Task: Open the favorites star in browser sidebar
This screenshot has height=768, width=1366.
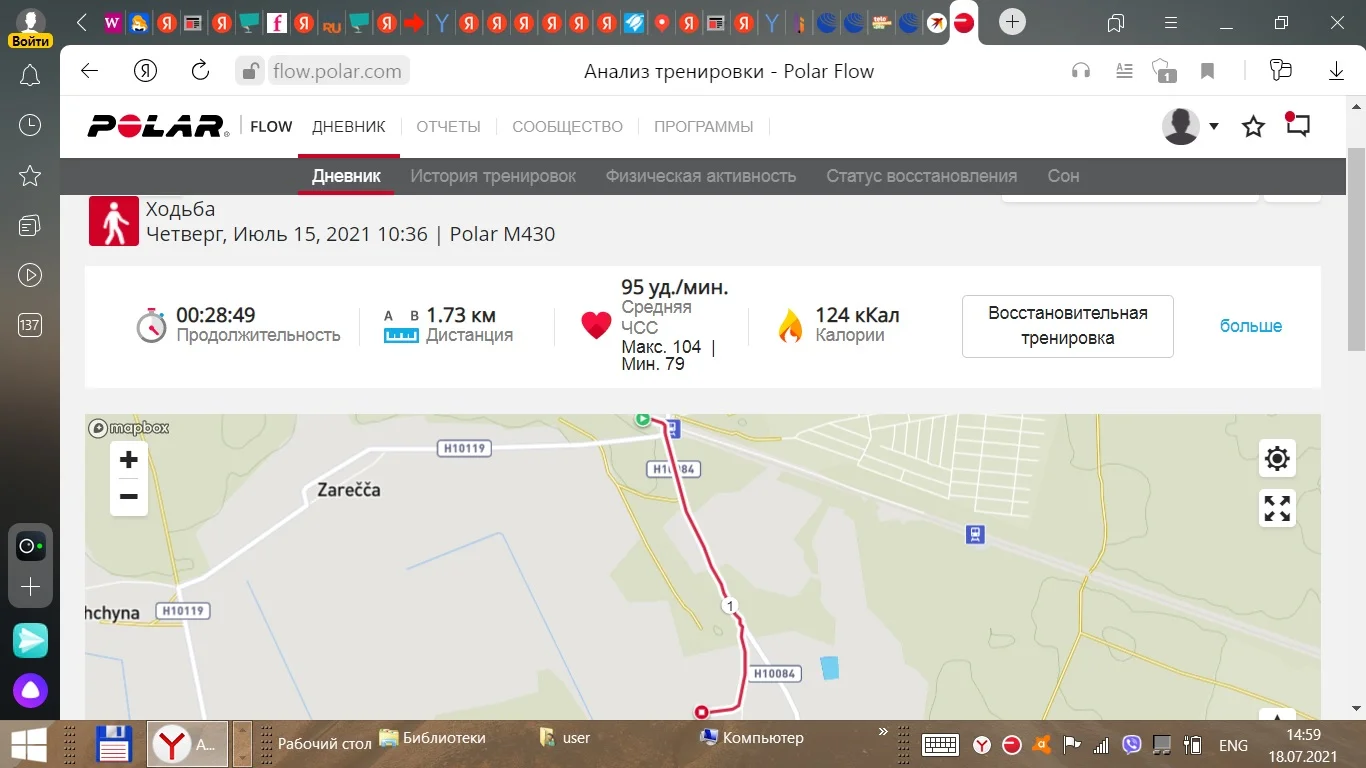Action: (30, 176)
